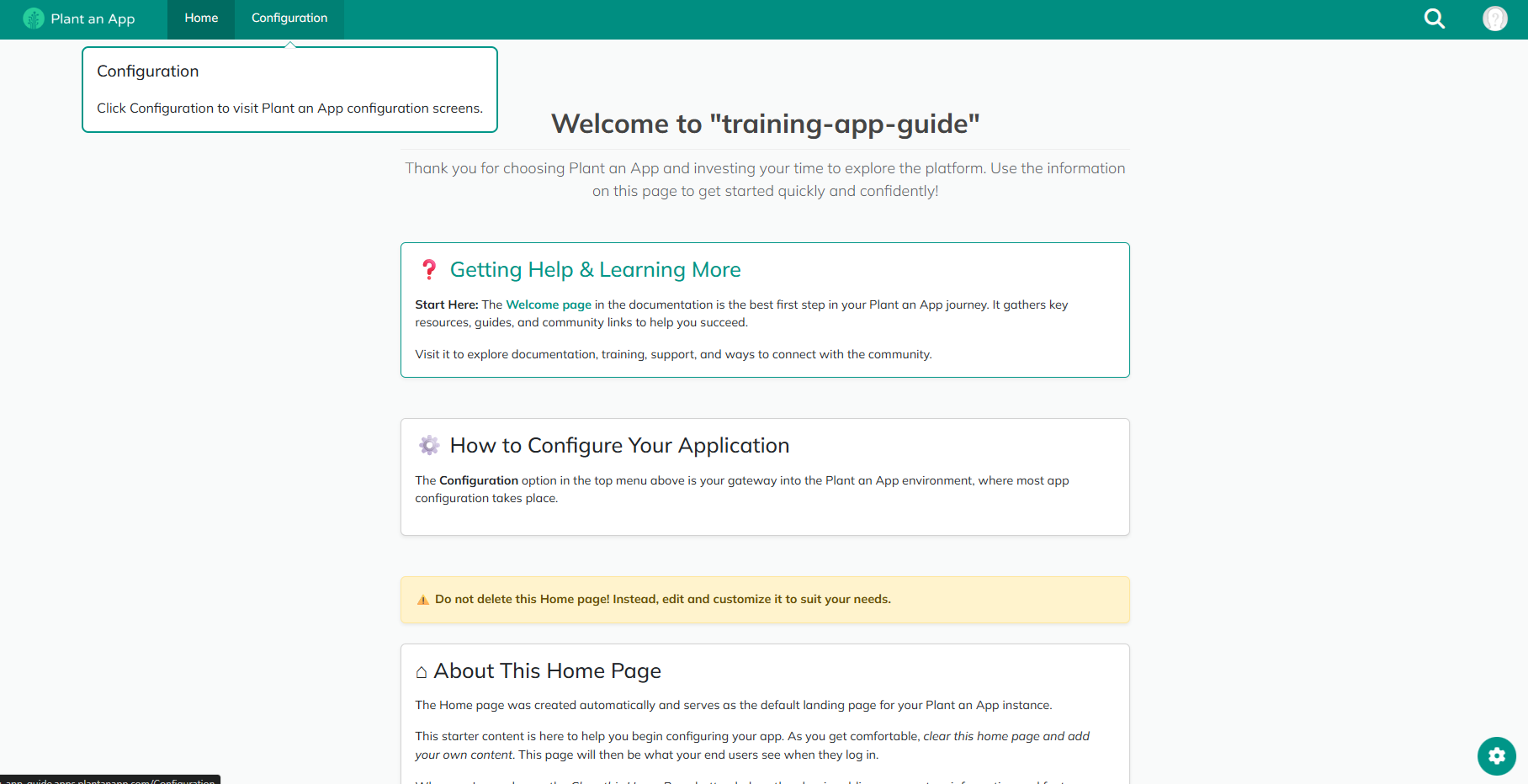1528x784 pixels.
Task: Click the user avatar in the top right
Action: (1494, 18)
